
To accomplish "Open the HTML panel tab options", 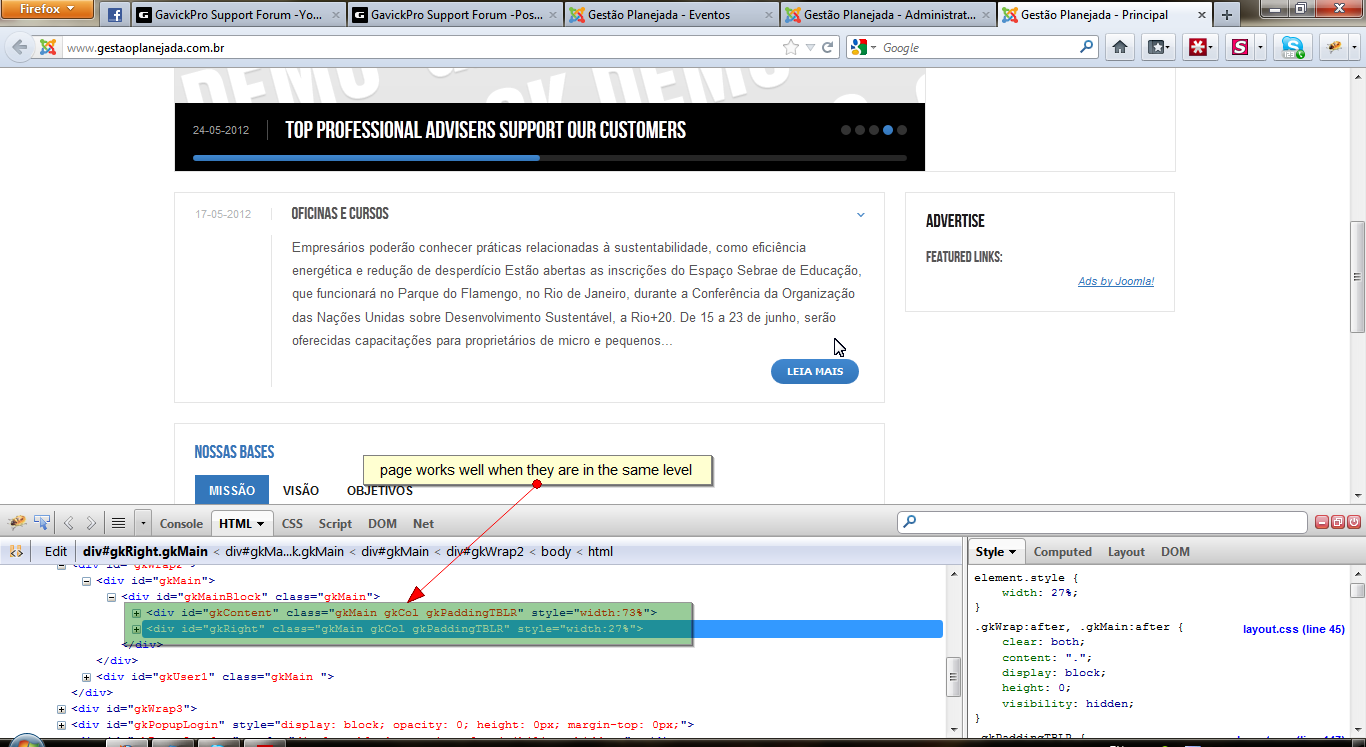I will [260, 523].
